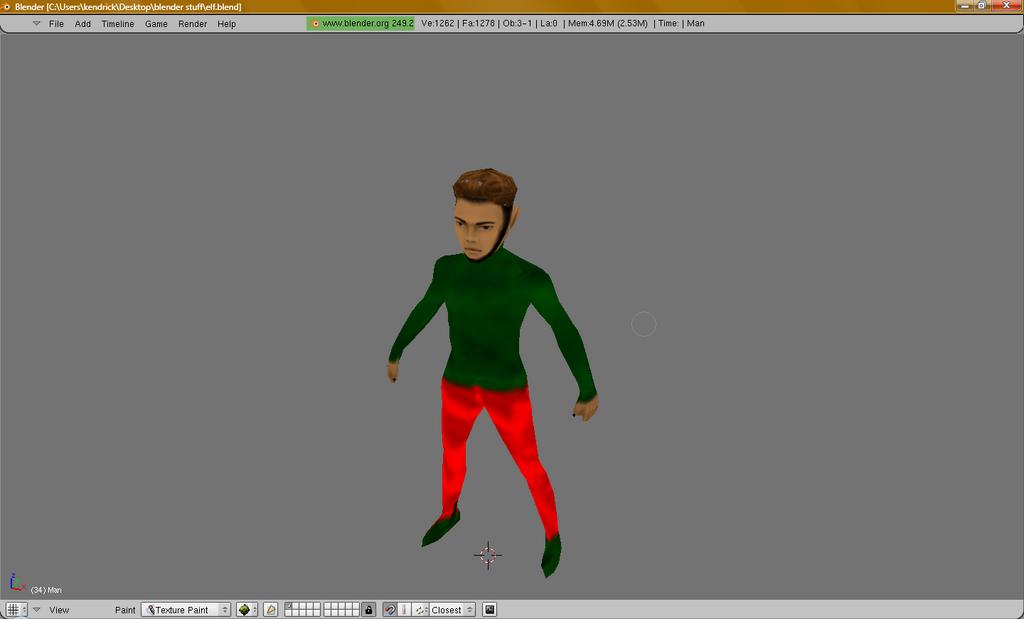Click the Blender logo in the title bar
The width and height of the screenshot is (1024, 619).
6,7
